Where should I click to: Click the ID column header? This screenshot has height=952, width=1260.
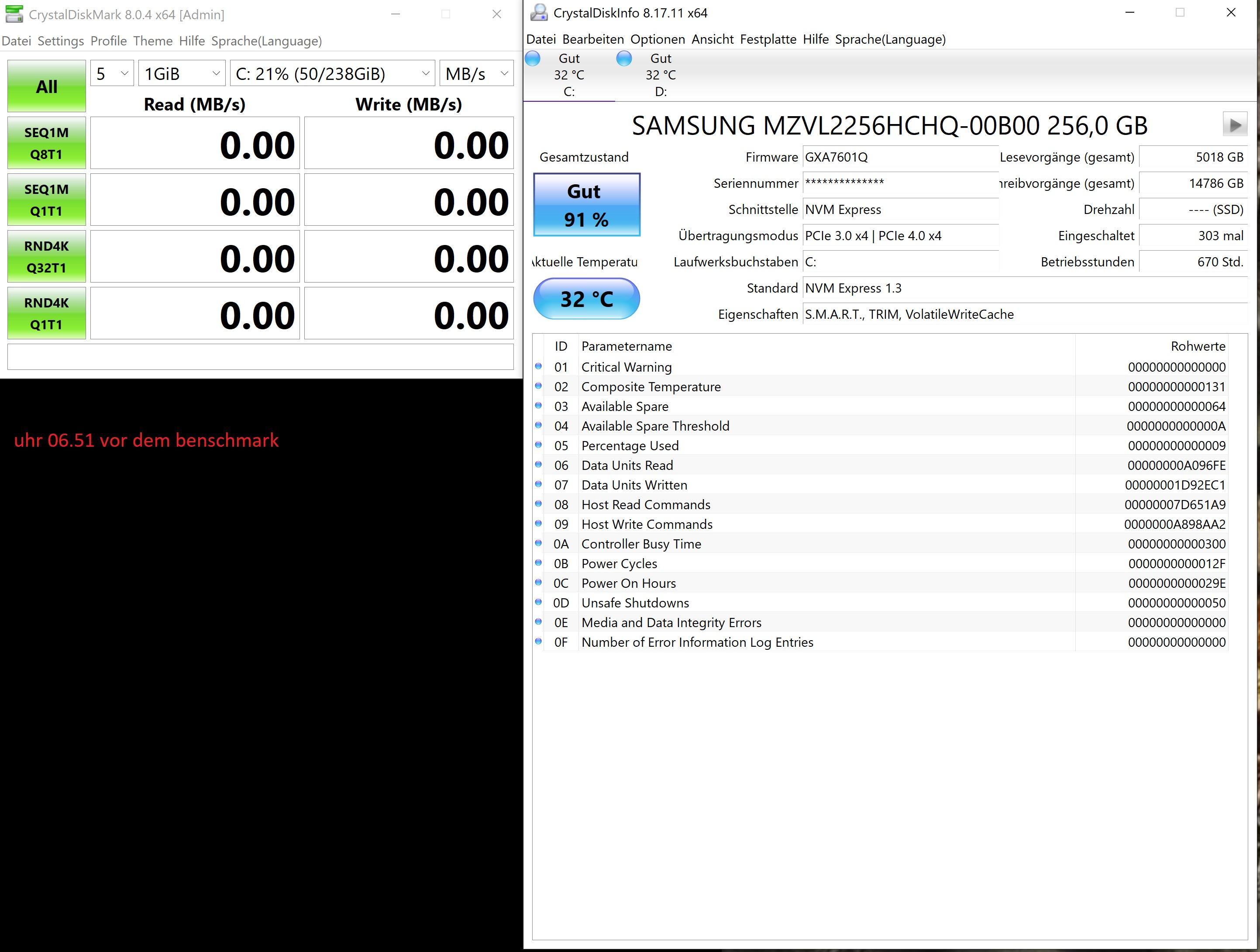pos(561,346)
